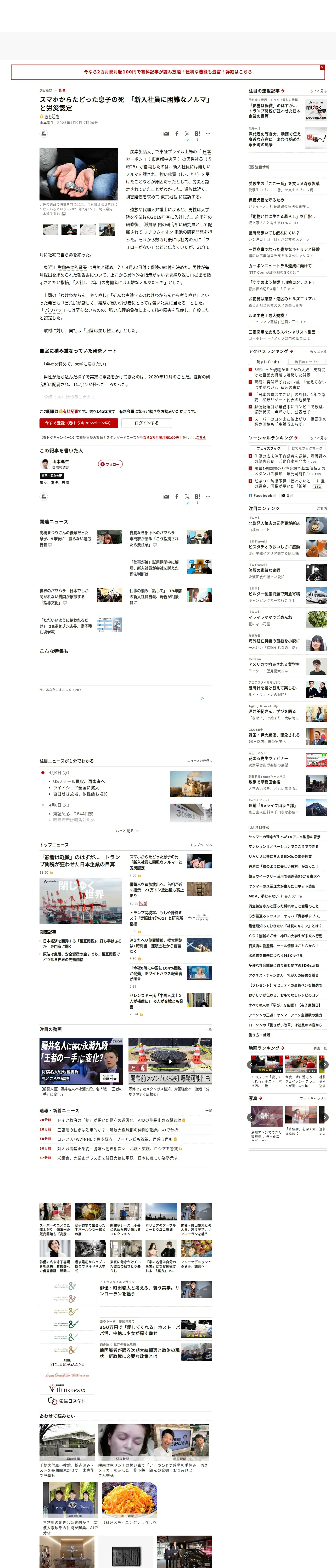Open トップページへ link
This screenshot has width=336, height=1568.
click(x=201, y=845)
